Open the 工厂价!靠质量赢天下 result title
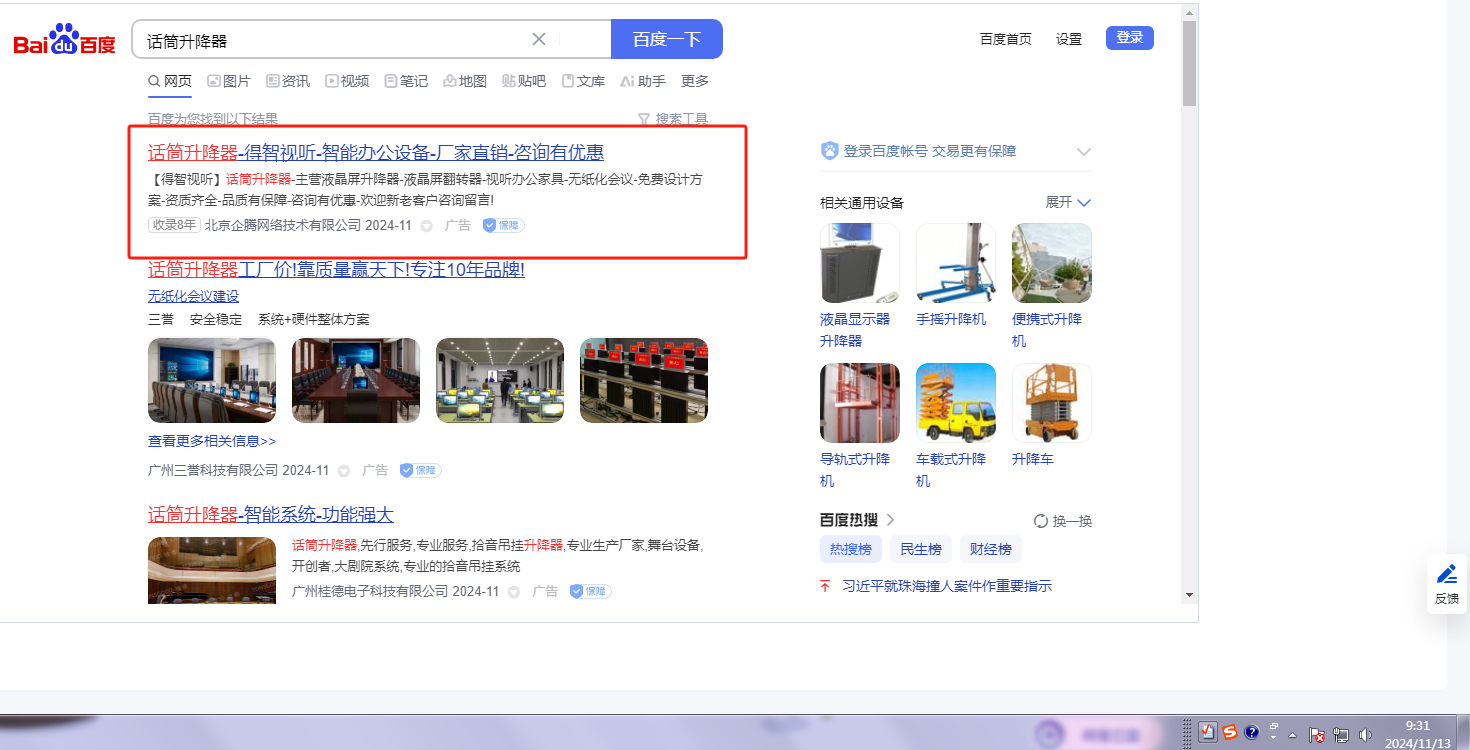The height and width of the screenshot is (750, 1470). (336, 269)
